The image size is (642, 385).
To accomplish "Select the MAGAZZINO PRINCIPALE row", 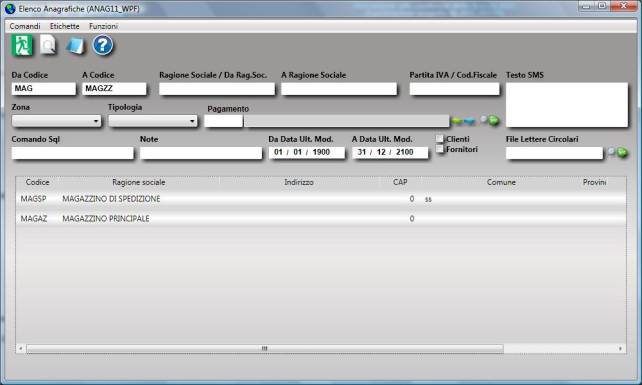I will 321,219.
